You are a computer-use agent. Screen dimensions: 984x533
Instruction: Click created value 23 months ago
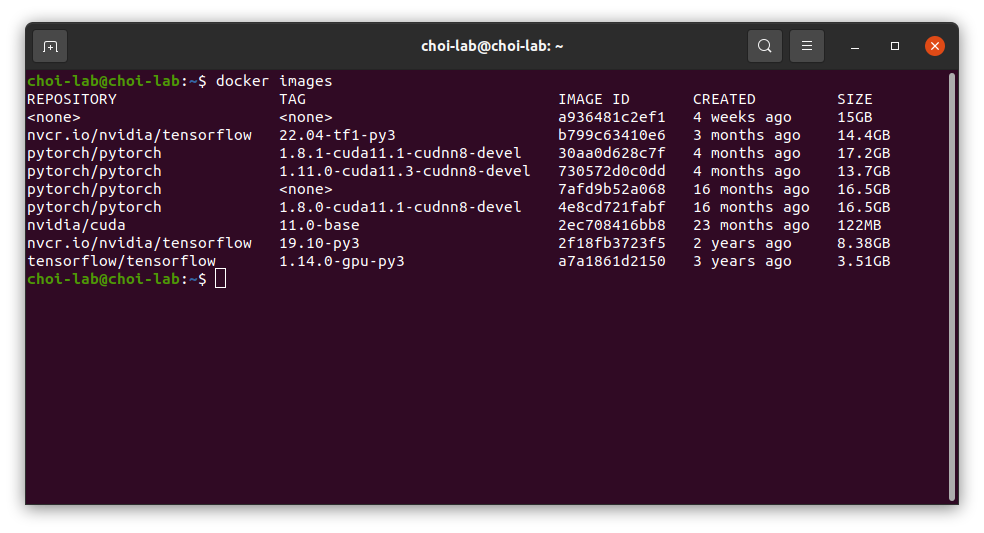point(751,225)
